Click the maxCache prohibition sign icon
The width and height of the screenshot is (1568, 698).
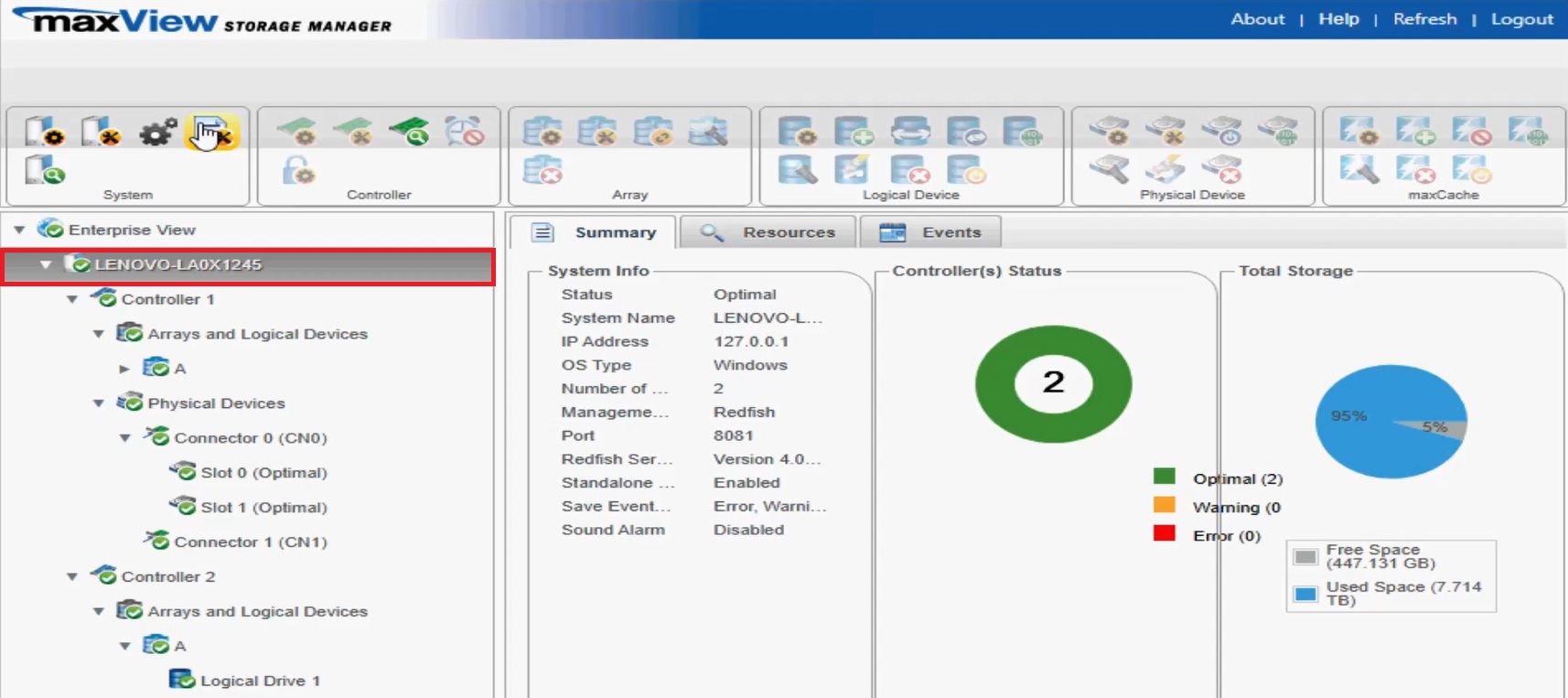point(1472,132)
